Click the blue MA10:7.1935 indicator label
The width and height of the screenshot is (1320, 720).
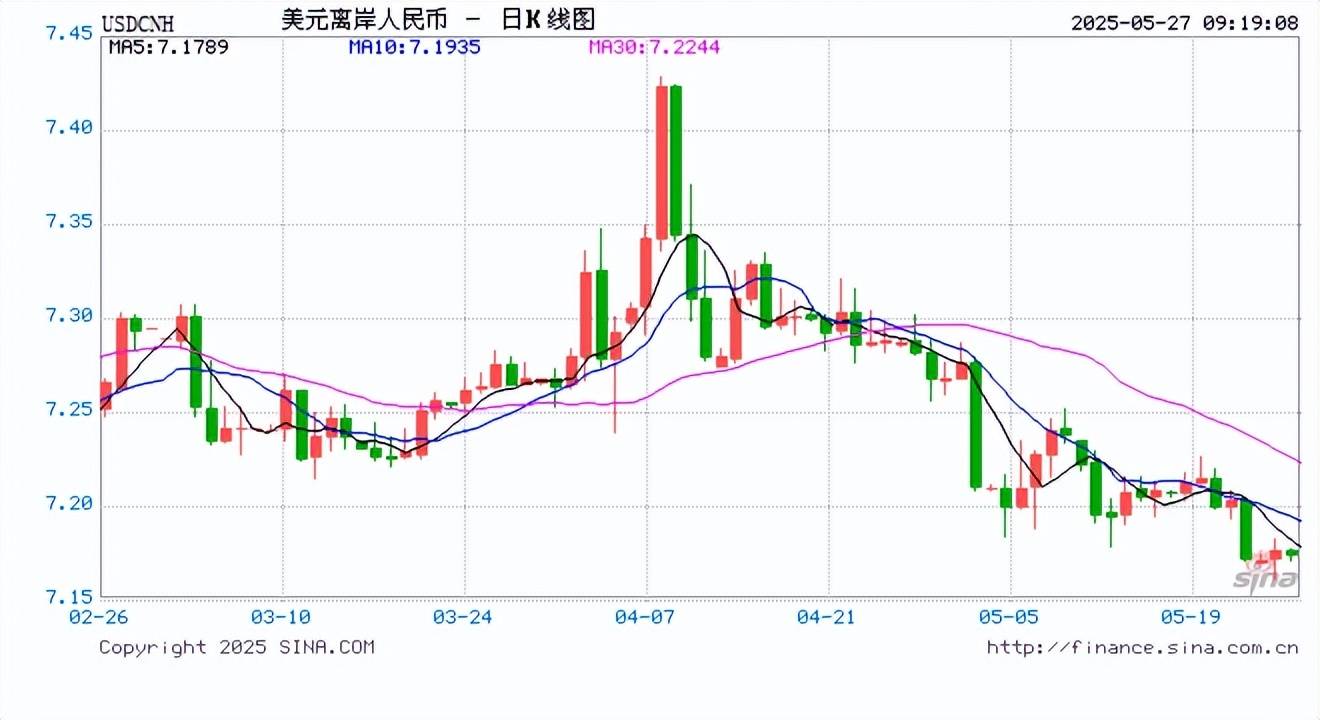pyautogui.click(x=412, y=47)
